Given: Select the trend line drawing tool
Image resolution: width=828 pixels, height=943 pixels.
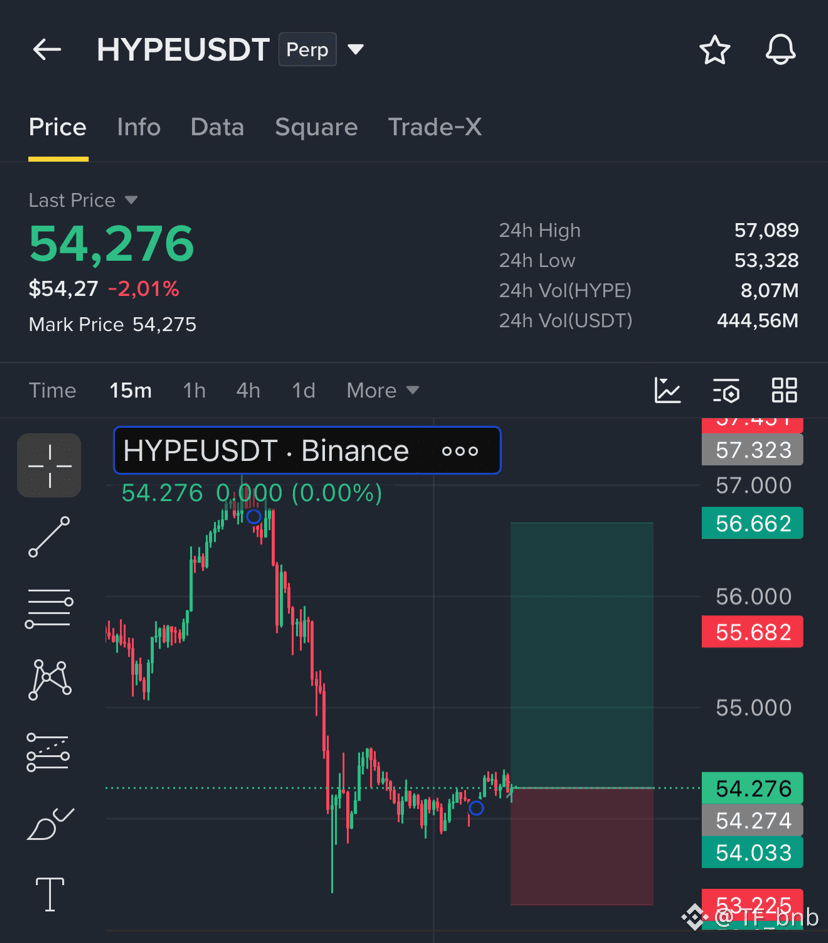Looking at the screenshot, I should pos(49,537).
